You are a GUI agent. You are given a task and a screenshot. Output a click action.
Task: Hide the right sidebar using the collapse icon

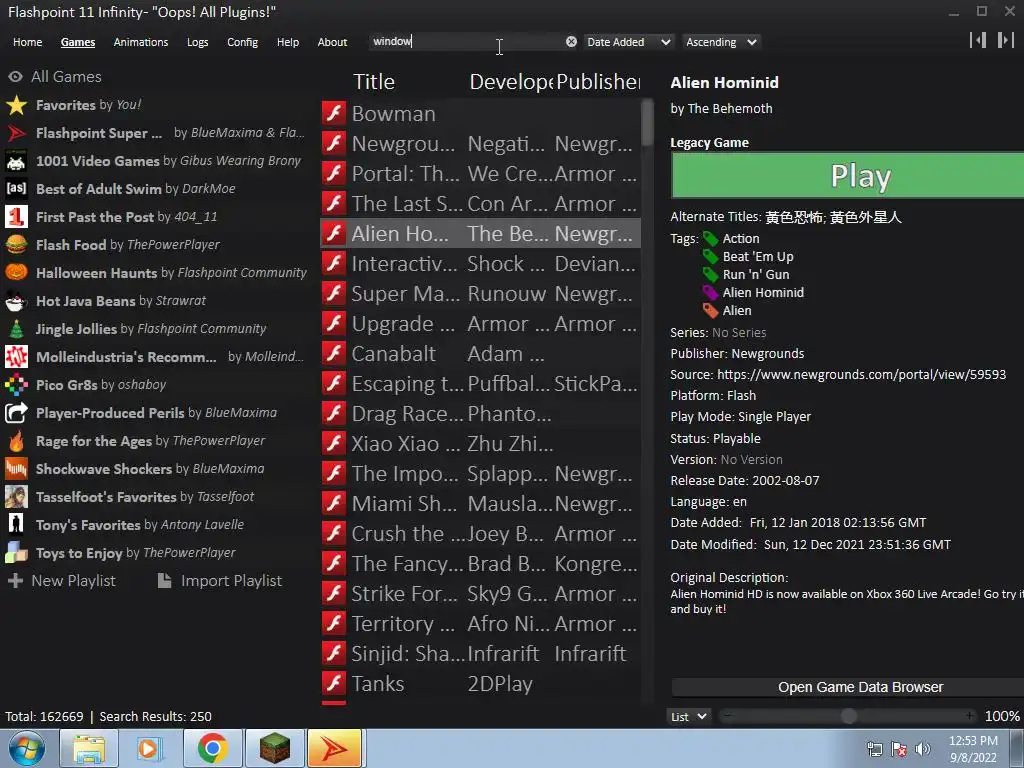click(x=1005, y=40)
